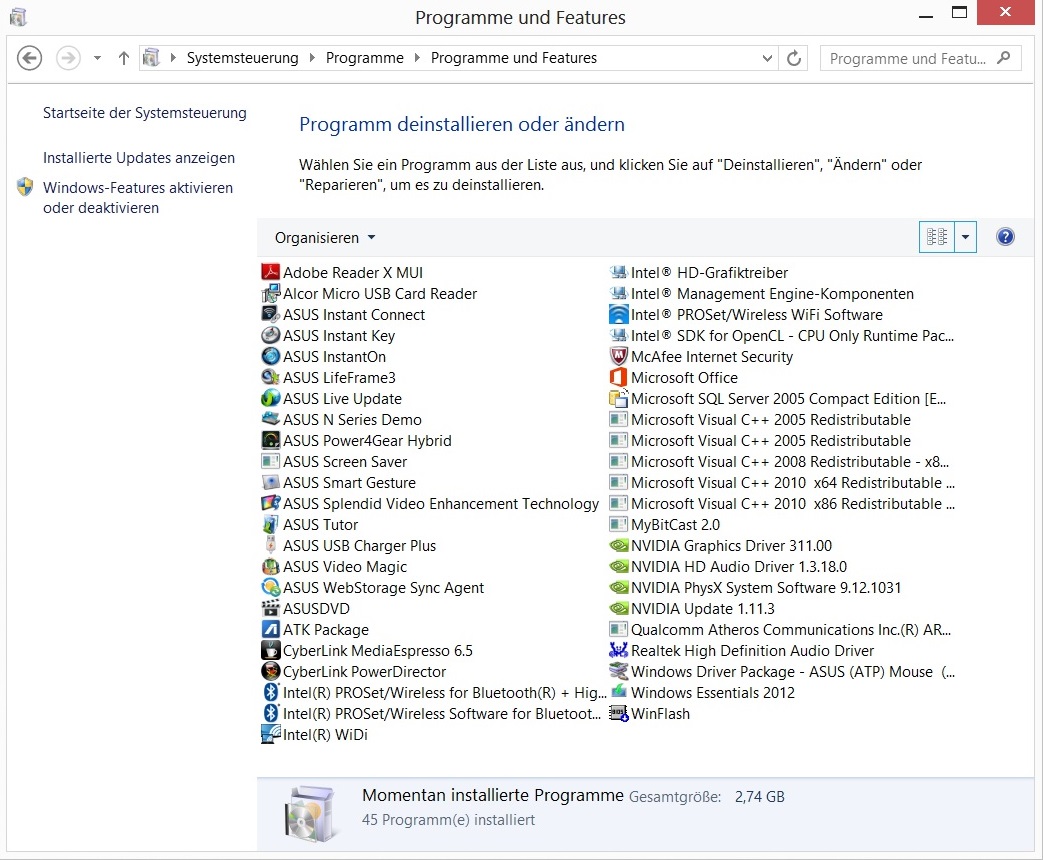1043x860 pixels.
Task: Click the ATK Package icon
Action: point(270,629)
